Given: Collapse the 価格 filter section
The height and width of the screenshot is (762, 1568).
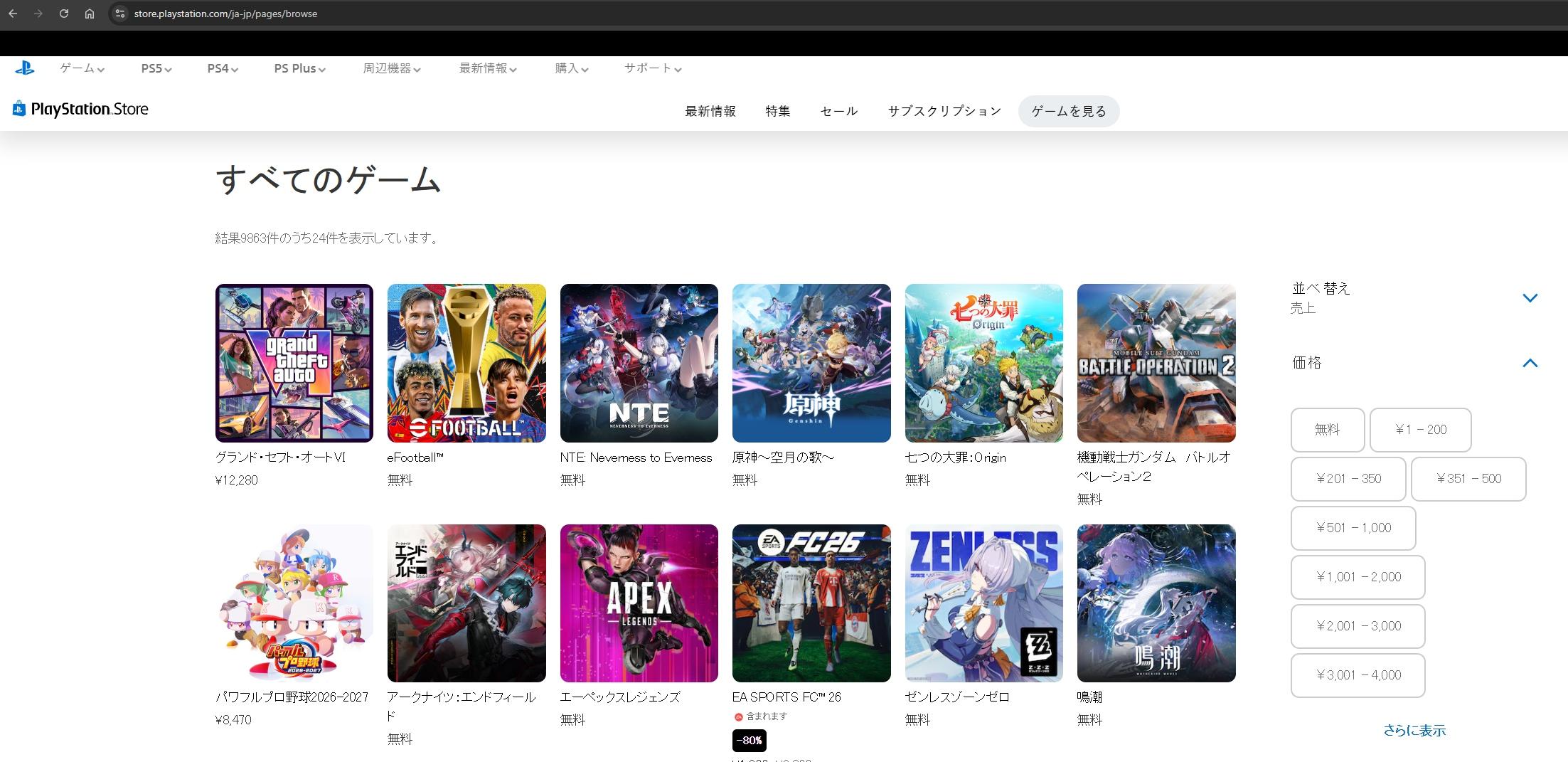Looking at the screenshot, I should point(1530,363).
